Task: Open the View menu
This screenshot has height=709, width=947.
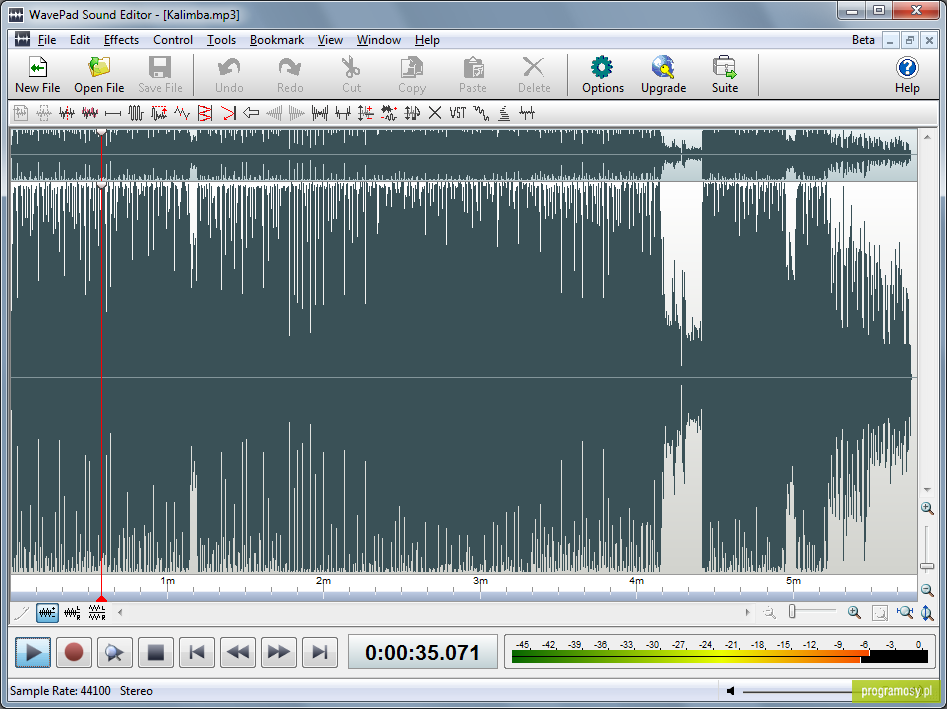Action: click(330, 40)
